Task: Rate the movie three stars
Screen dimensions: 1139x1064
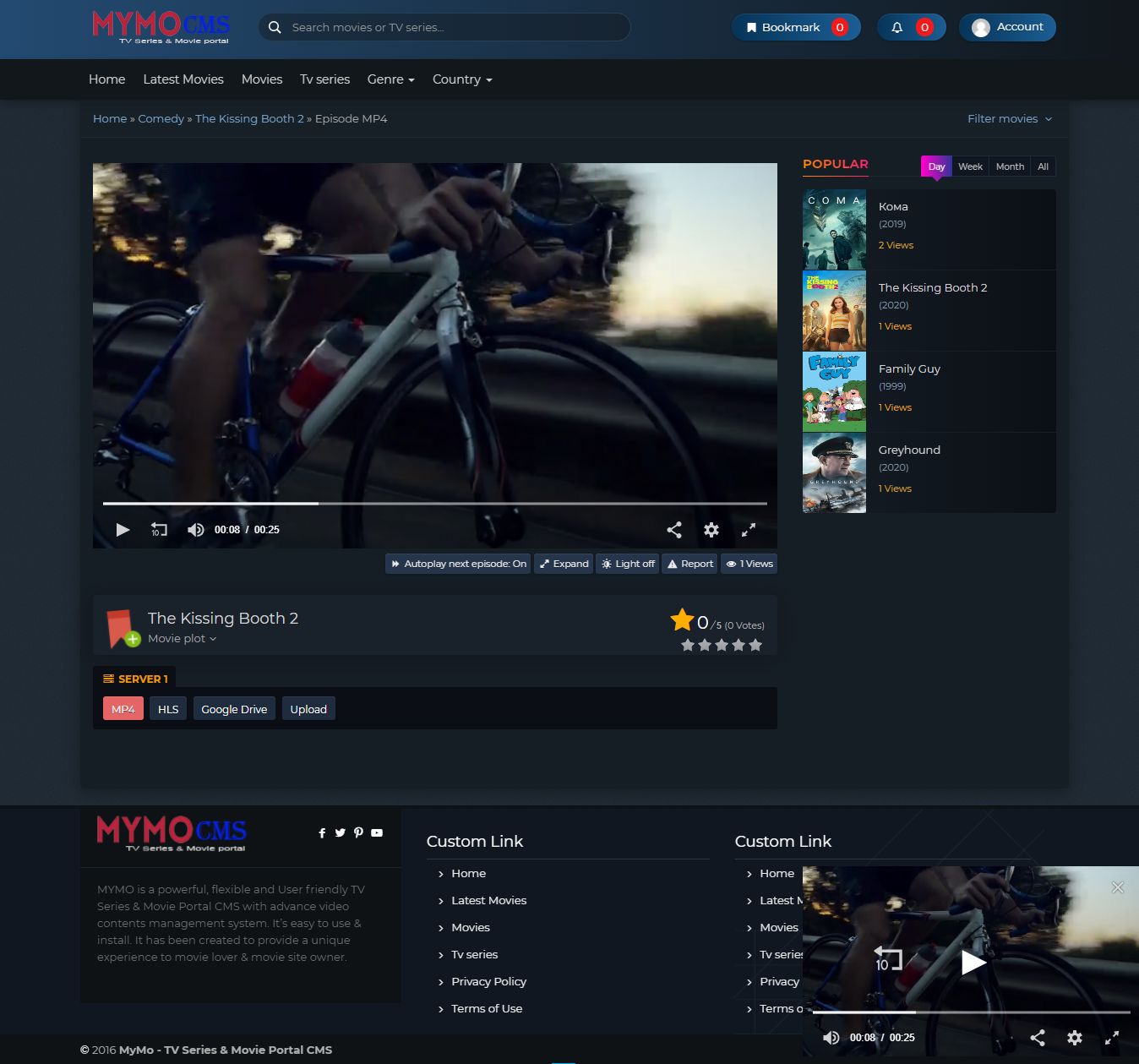Action: (722, 645)
